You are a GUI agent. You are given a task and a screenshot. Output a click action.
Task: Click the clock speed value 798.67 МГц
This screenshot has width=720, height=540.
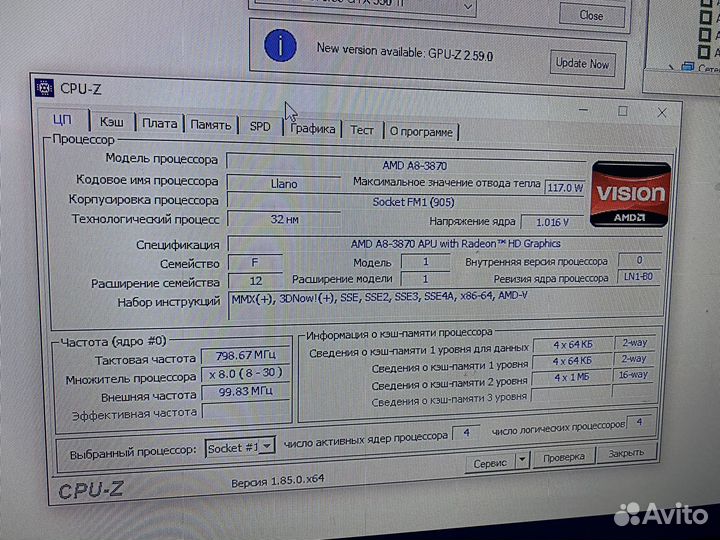(x=246, y=355)
